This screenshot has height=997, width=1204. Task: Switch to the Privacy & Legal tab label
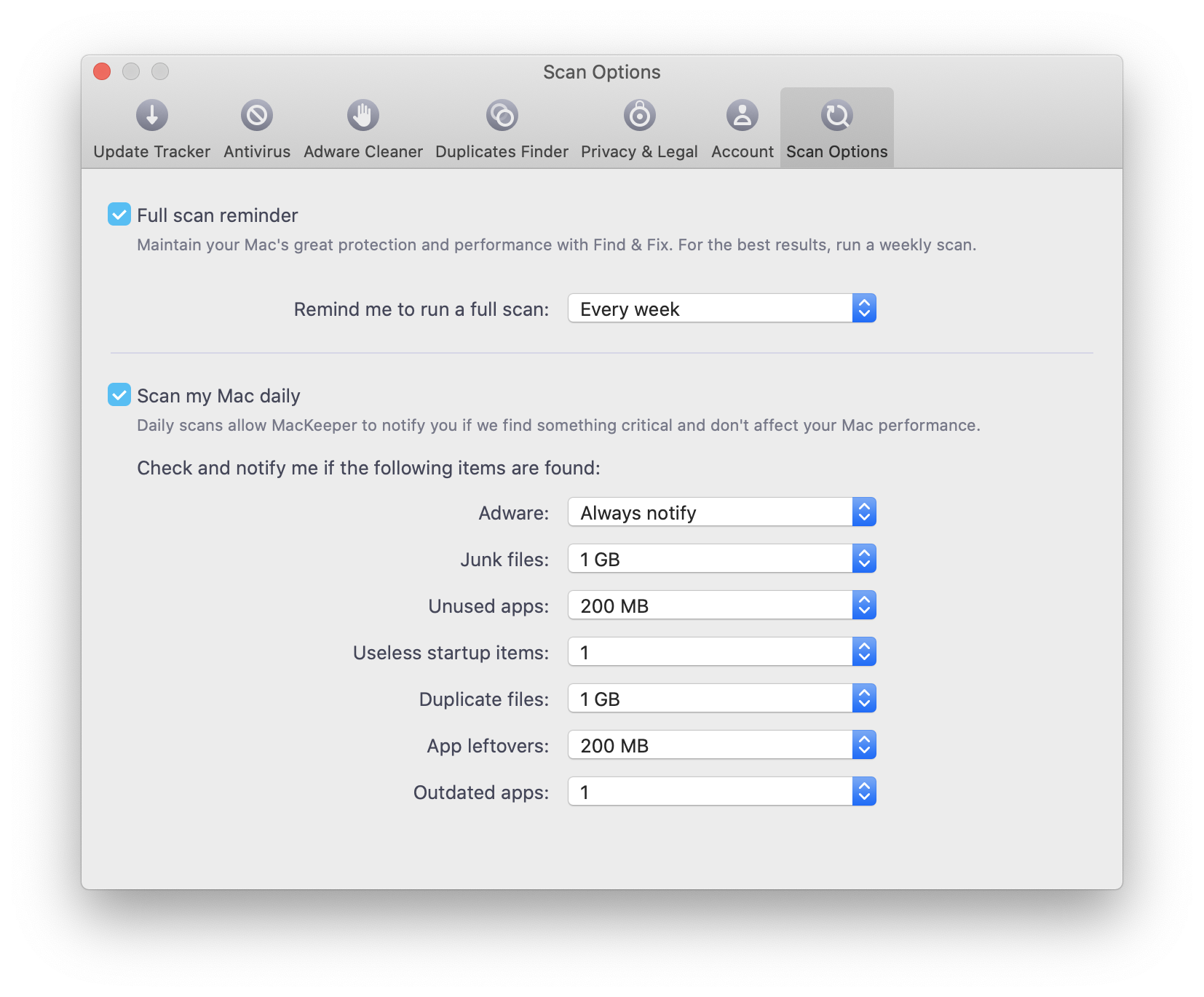639,151
